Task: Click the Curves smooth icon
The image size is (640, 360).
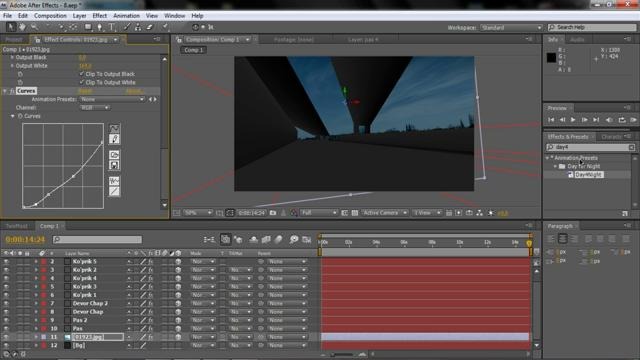Action: [x=114, y=181]
